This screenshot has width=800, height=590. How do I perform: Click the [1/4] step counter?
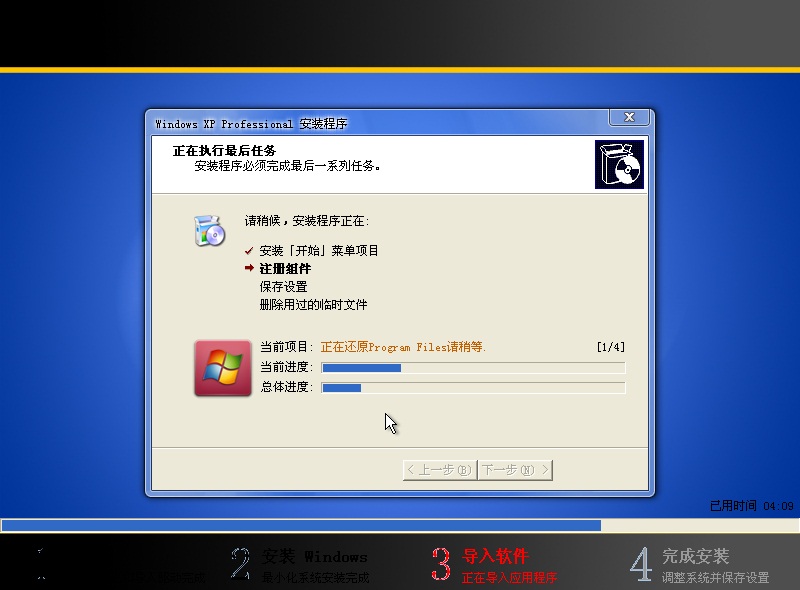(x=611, y=347)
